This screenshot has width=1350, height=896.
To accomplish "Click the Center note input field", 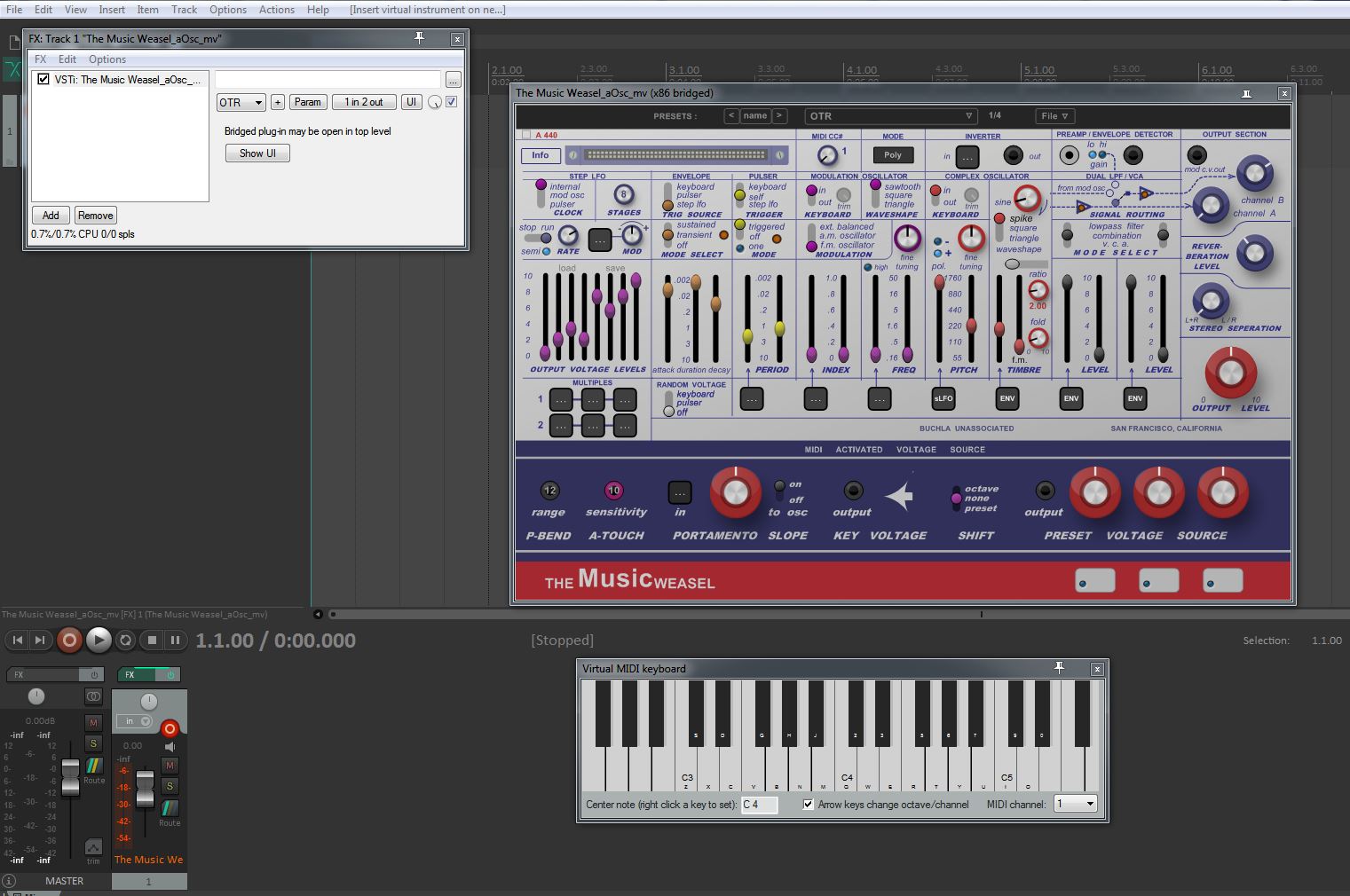I will pos(759,805).
